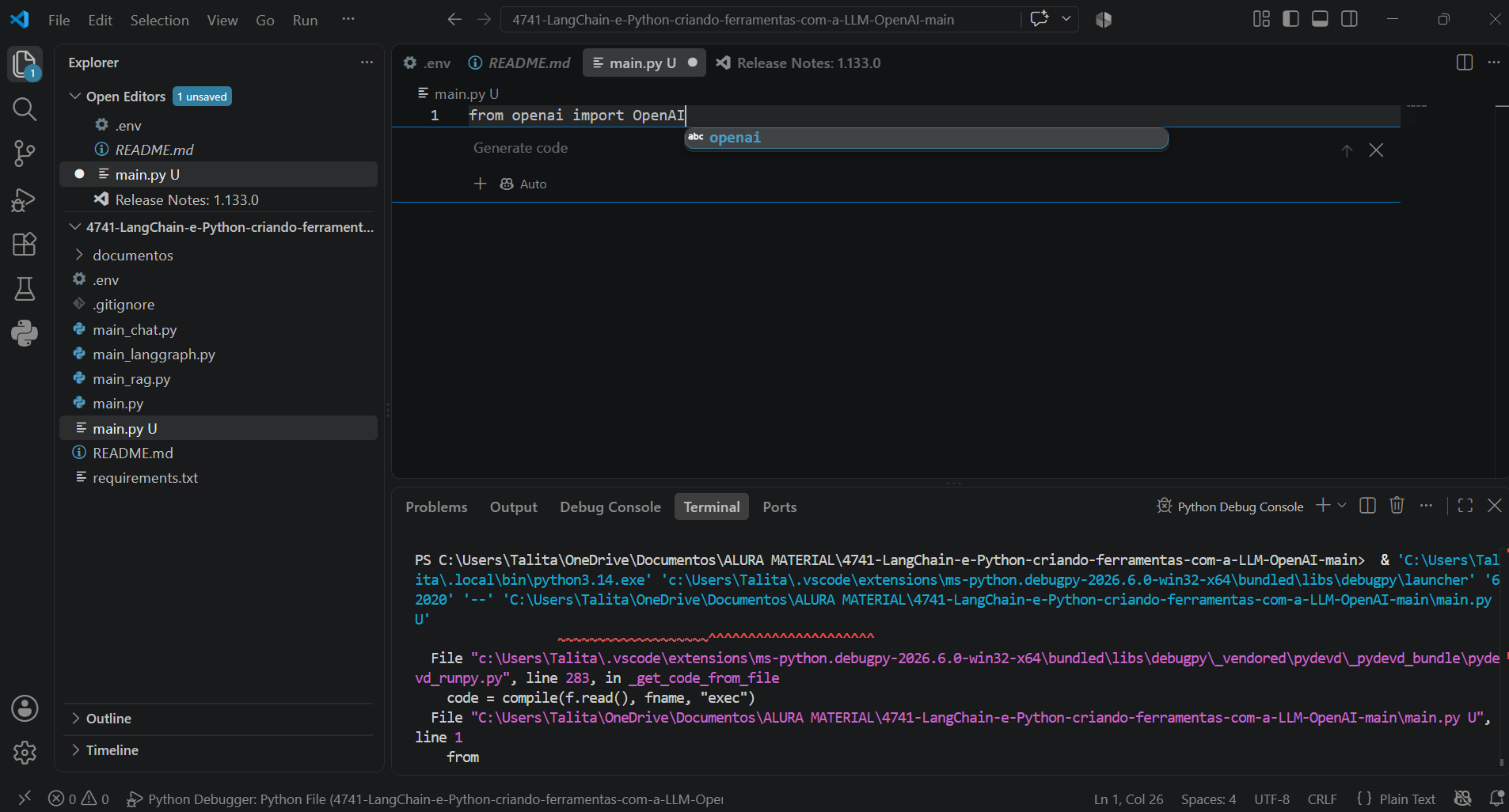Switch to the Debug Console tab

(x=610, y=507)
